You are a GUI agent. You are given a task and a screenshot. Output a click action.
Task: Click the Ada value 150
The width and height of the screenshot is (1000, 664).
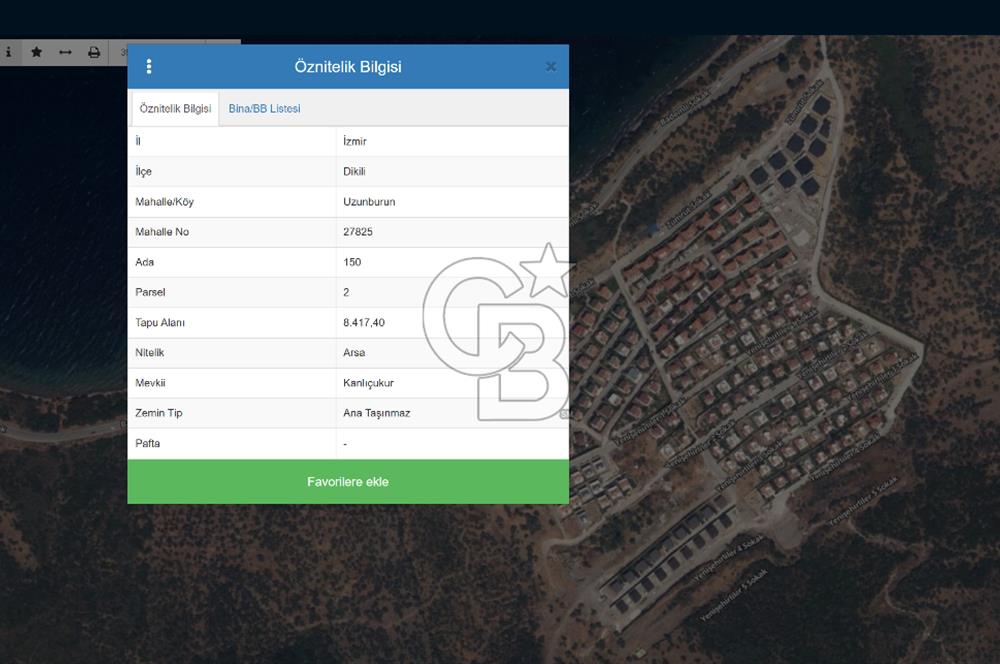(x=351, y=262)
